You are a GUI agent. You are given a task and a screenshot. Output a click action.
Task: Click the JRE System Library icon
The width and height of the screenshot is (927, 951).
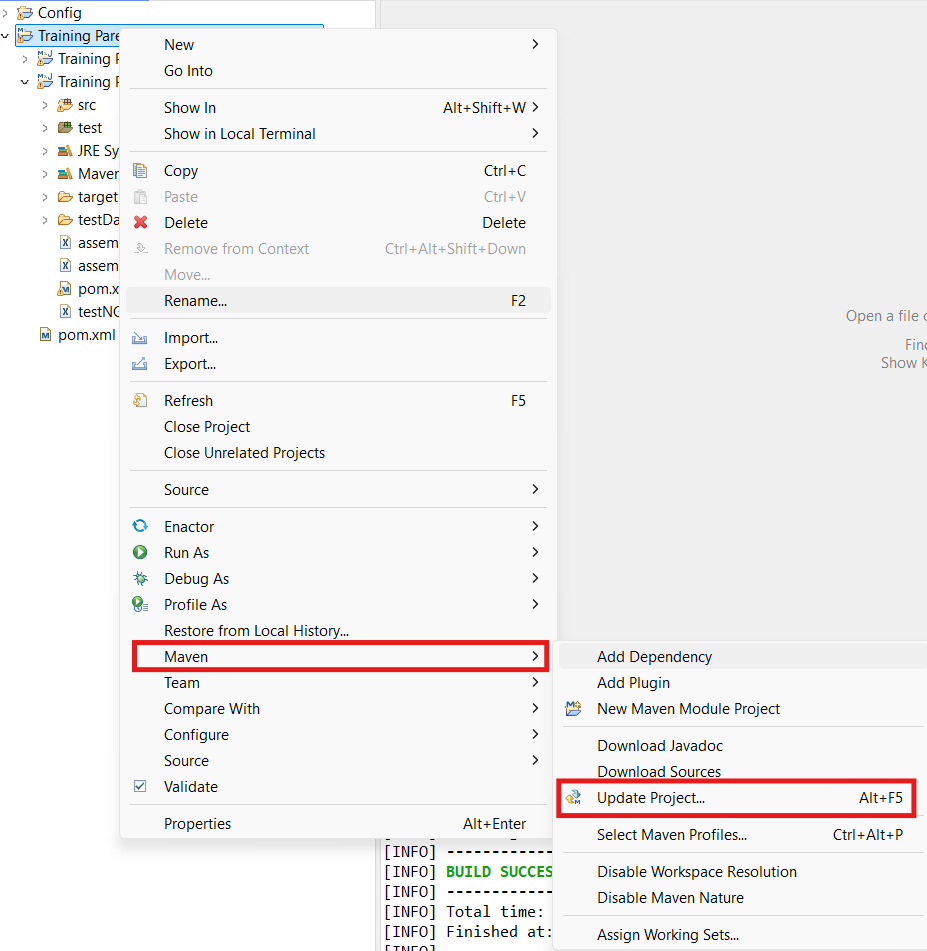65,151
